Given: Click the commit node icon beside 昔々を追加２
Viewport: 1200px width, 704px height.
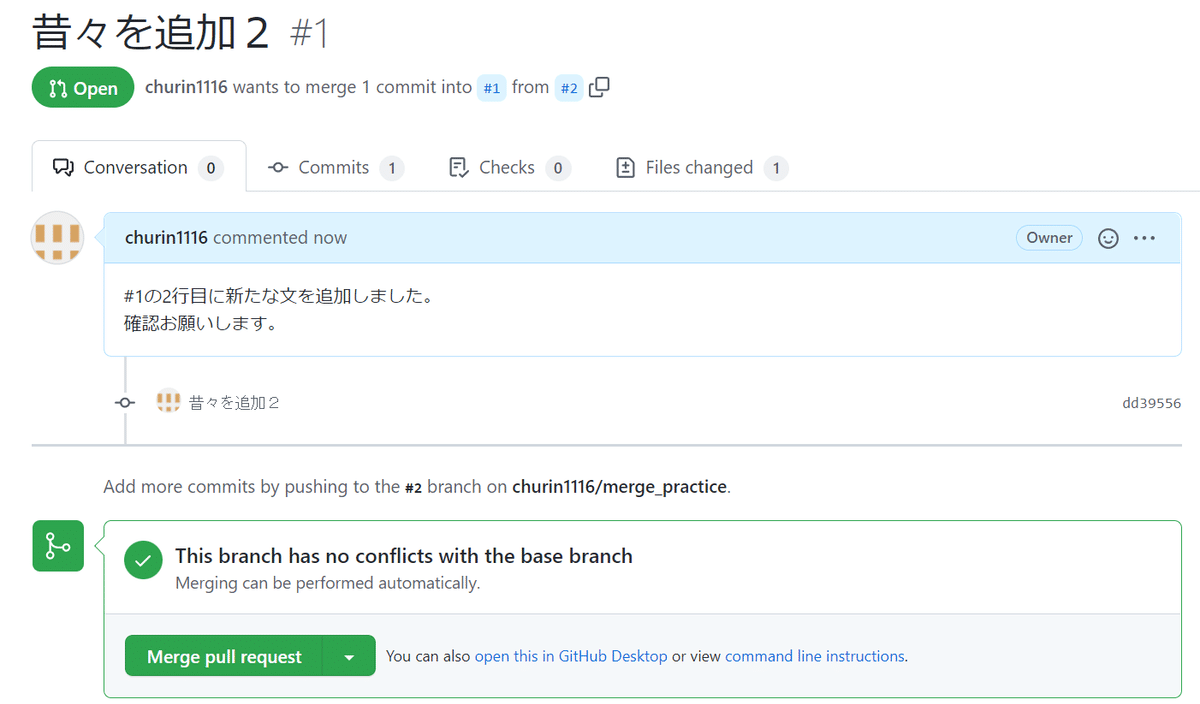Looking at the screenshot, I should [125, 402].
